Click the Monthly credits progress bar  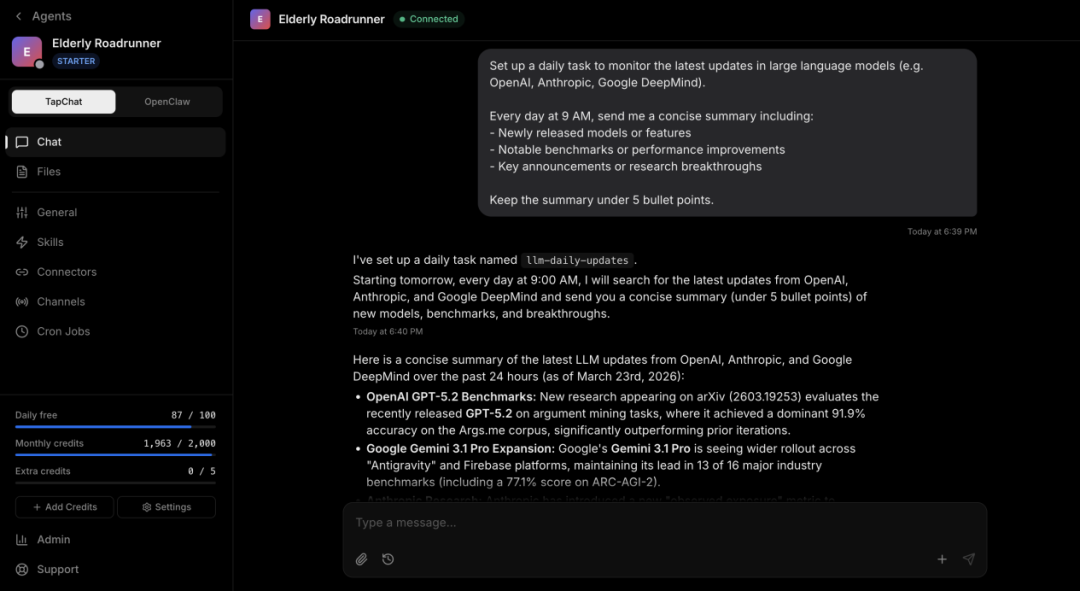point(115,455)
